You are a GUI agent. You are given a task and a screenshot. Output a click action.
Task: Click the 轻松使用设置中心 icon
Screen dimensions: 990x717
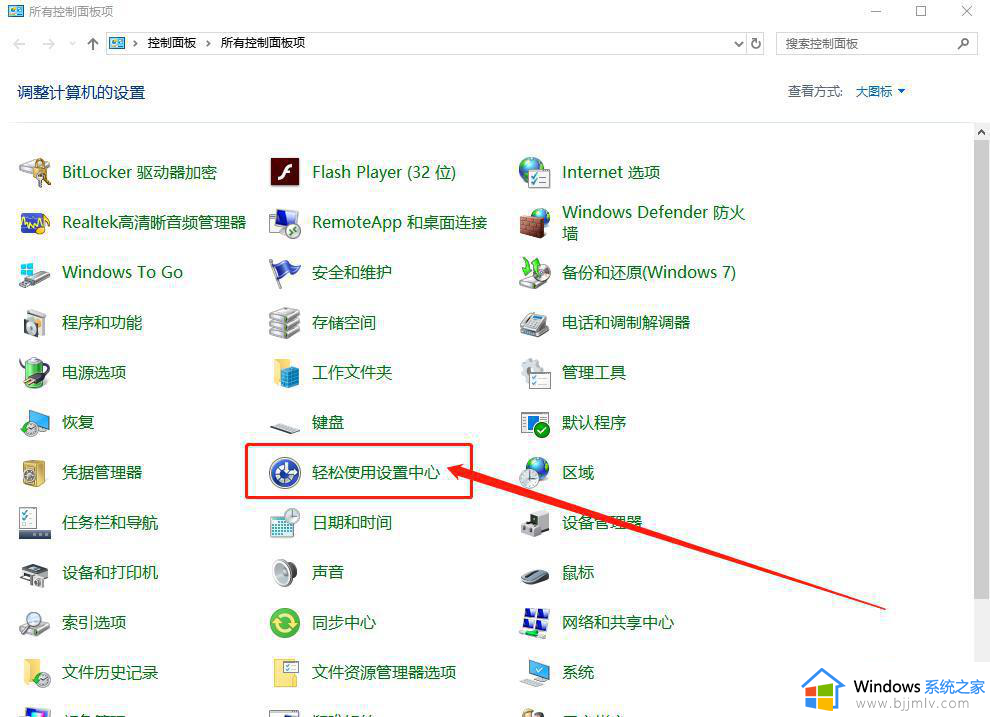[285, 473]
